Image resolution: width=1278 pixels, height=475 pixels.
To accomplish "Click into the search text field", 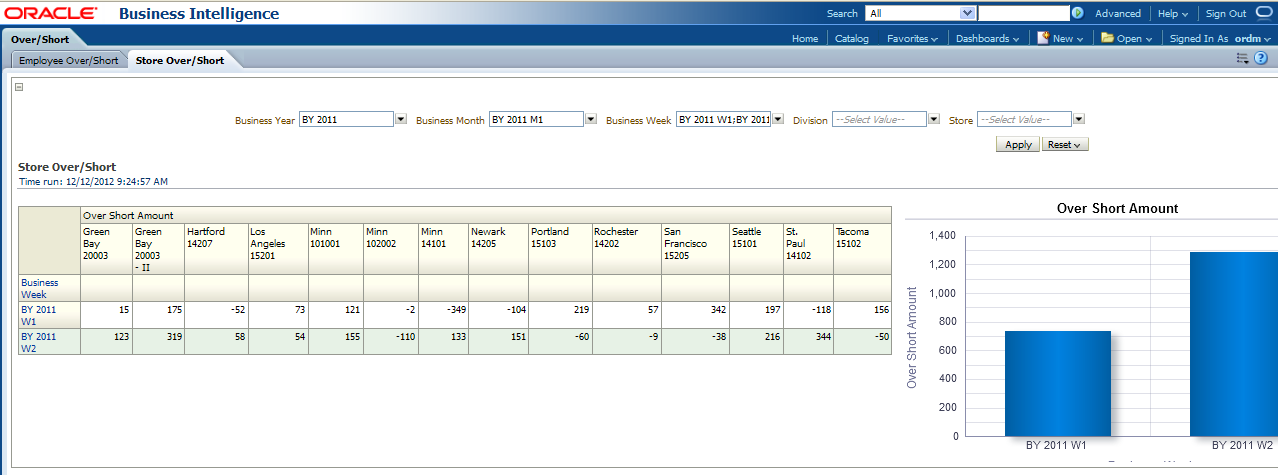I will [x=1023, y=14].
